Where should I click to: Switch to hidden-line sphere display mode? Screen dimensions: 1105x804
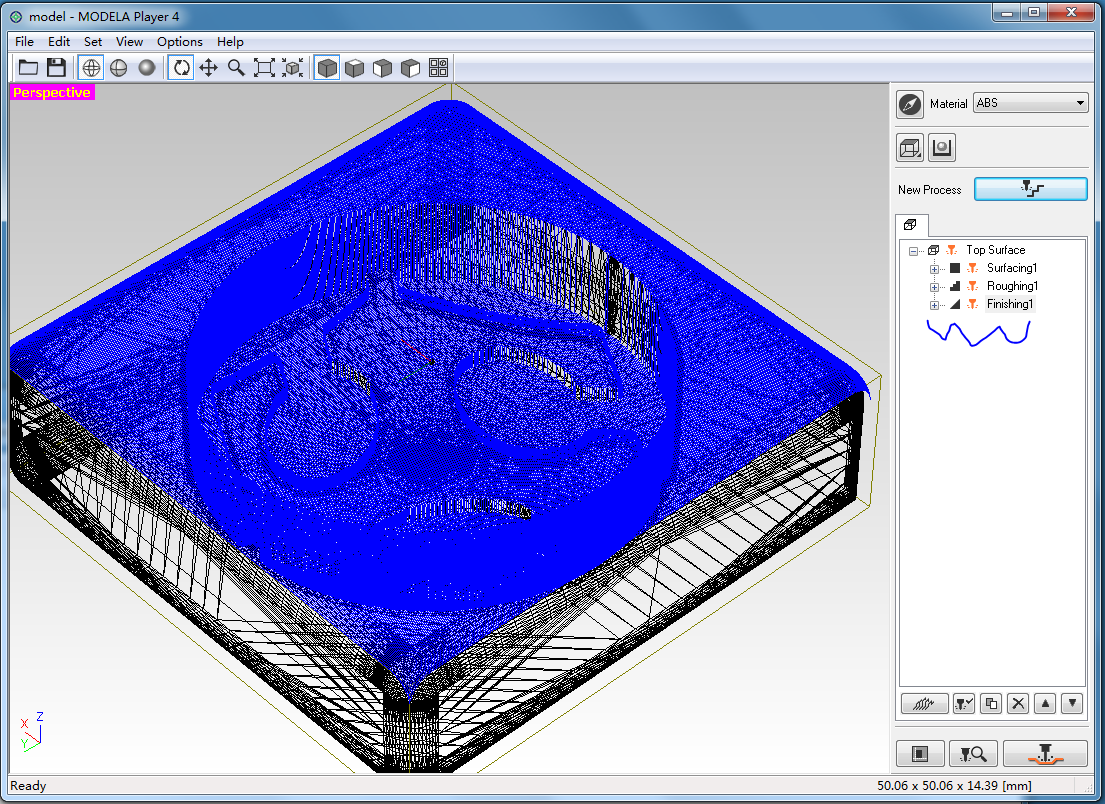click(118, 68)
